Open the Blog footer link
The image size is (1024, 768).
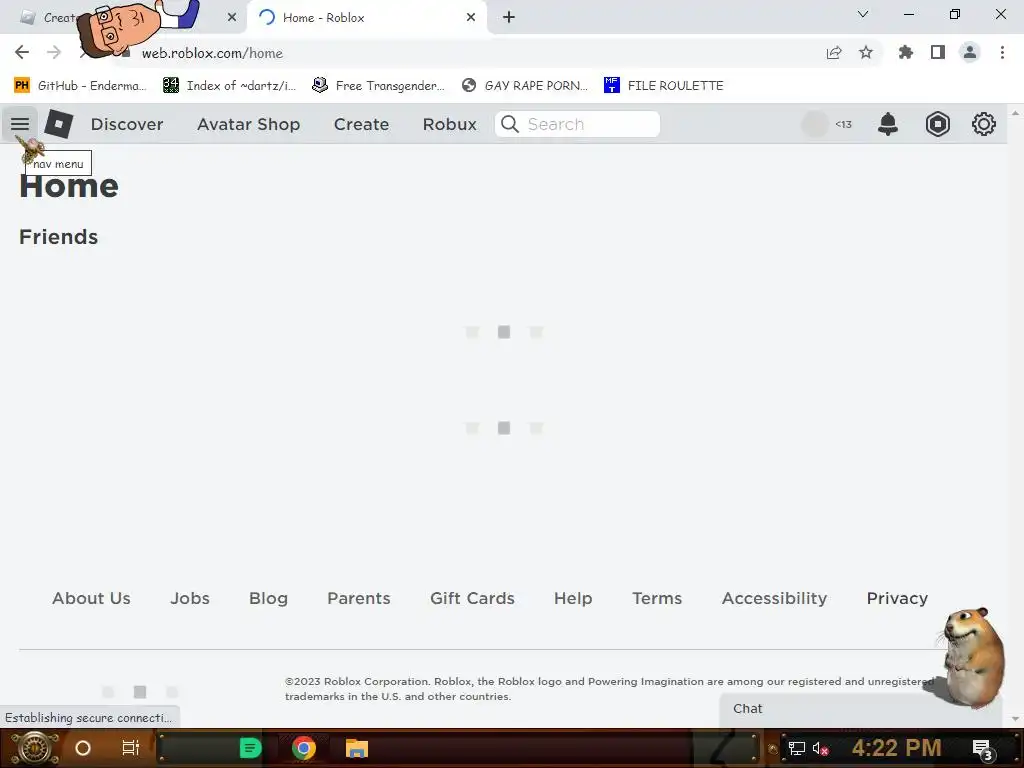[268, 598]
